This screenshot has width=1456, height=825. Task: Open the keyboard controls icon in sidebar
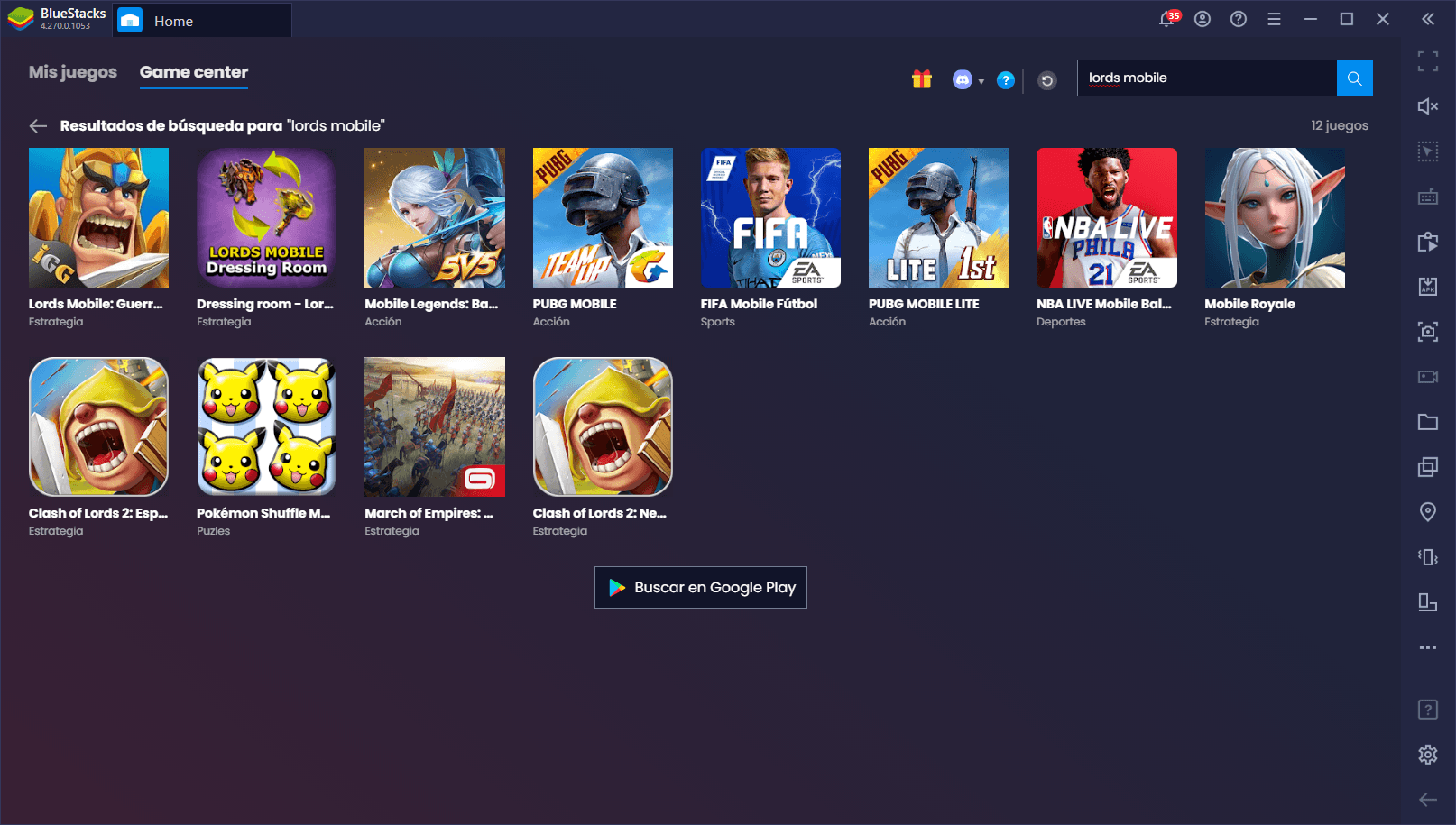pyautogui.click(x=1428, y=197)
